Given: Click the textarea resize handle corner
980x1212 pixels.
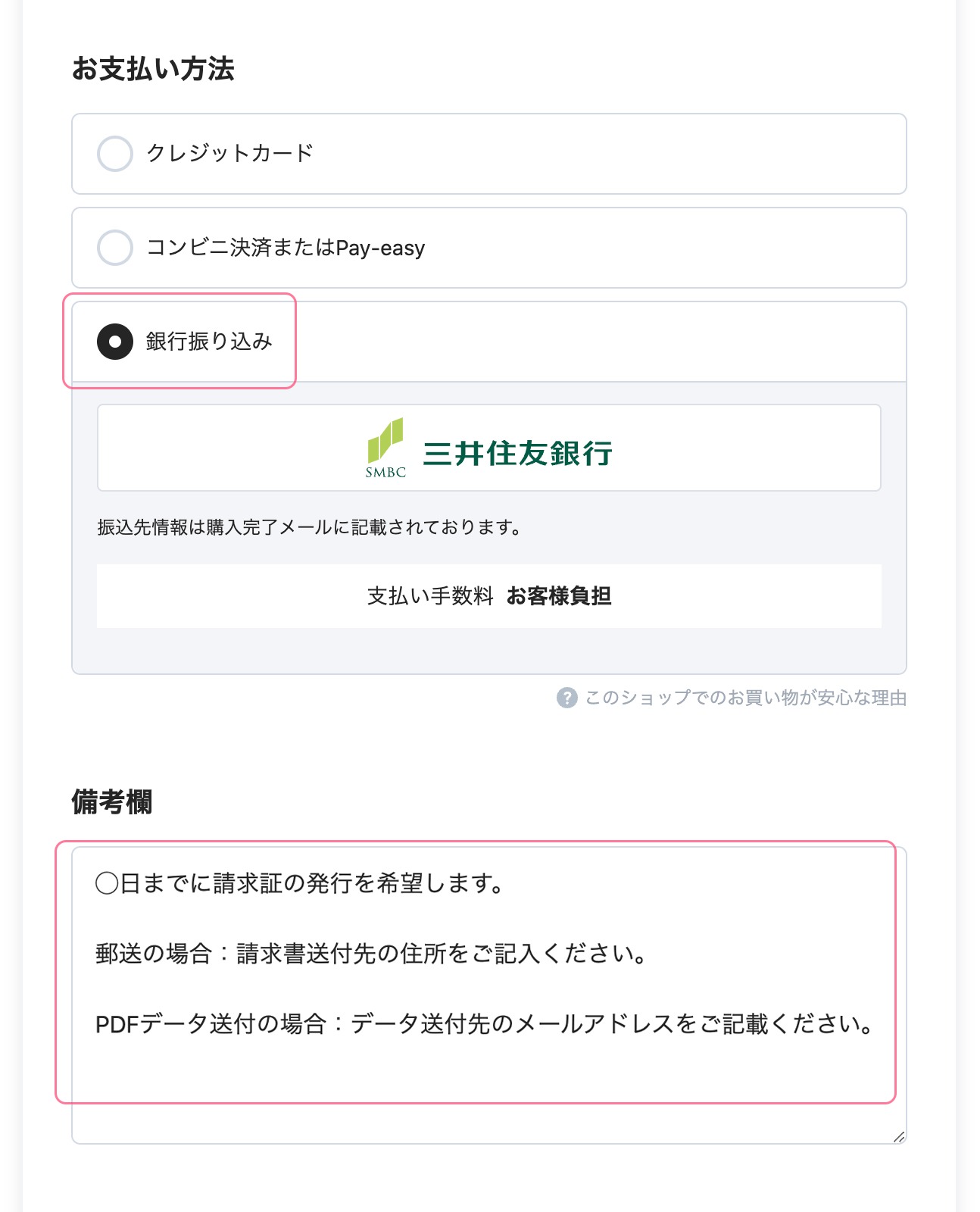Looking at the screenshot, I should (x=899, y=1136).
